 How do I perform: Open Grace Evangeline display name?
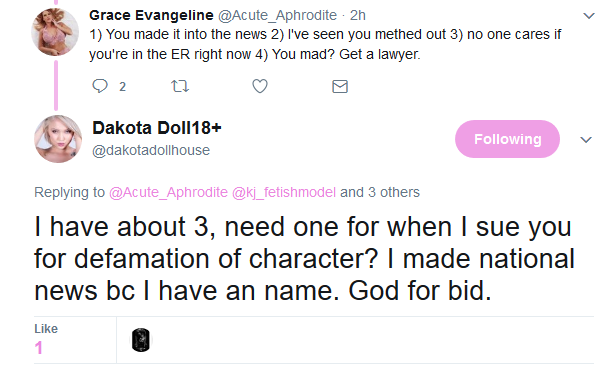pyautogui.click(x=151, y=15)
